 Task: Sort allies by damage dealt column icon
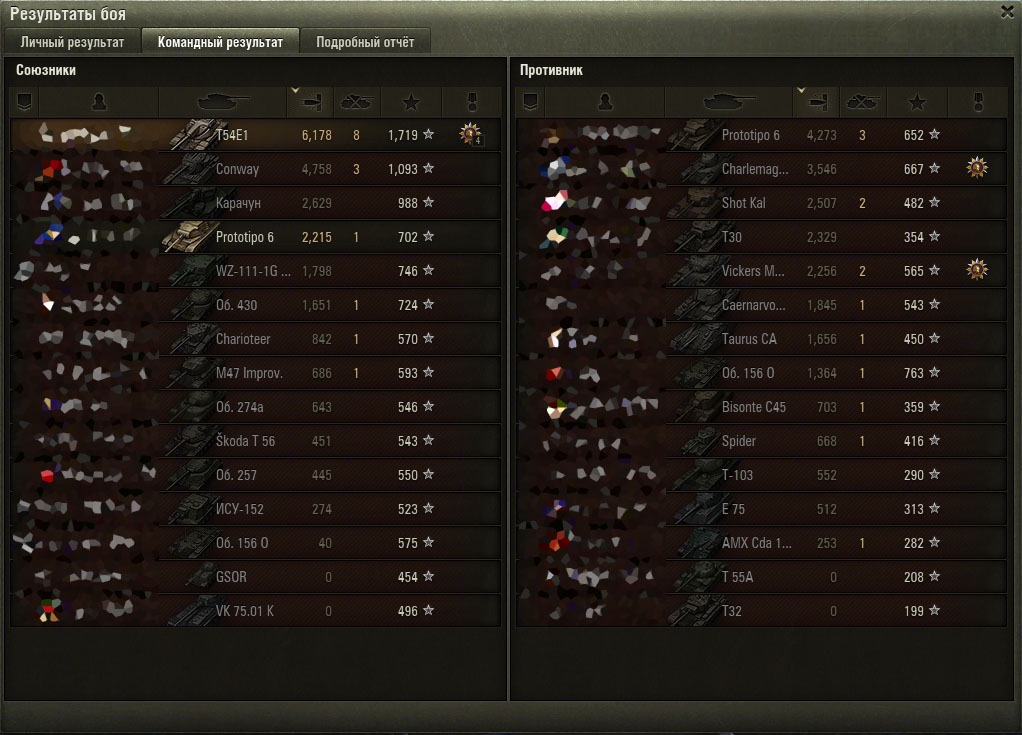(311, 102)
